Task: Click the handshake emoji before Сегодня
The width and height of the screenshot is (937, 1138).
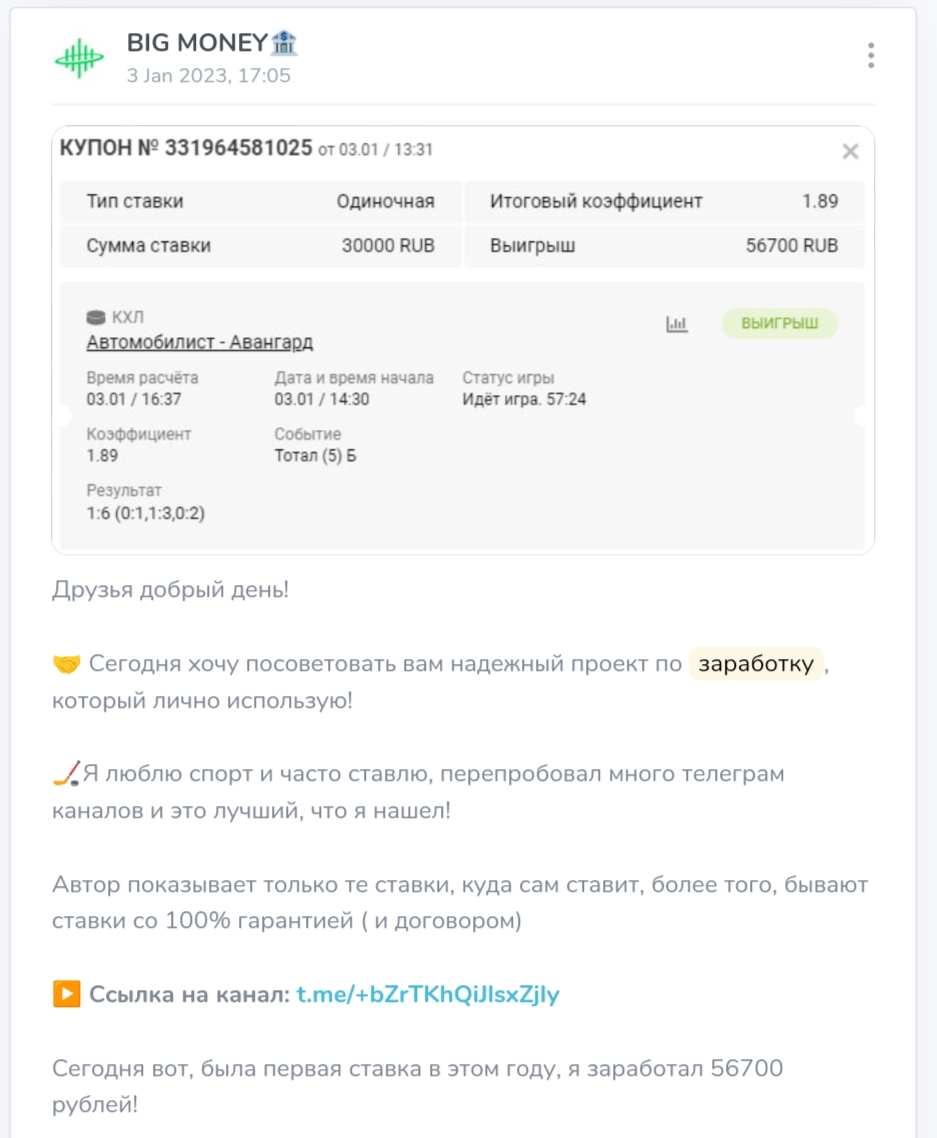Action: (x=65, y=665)
